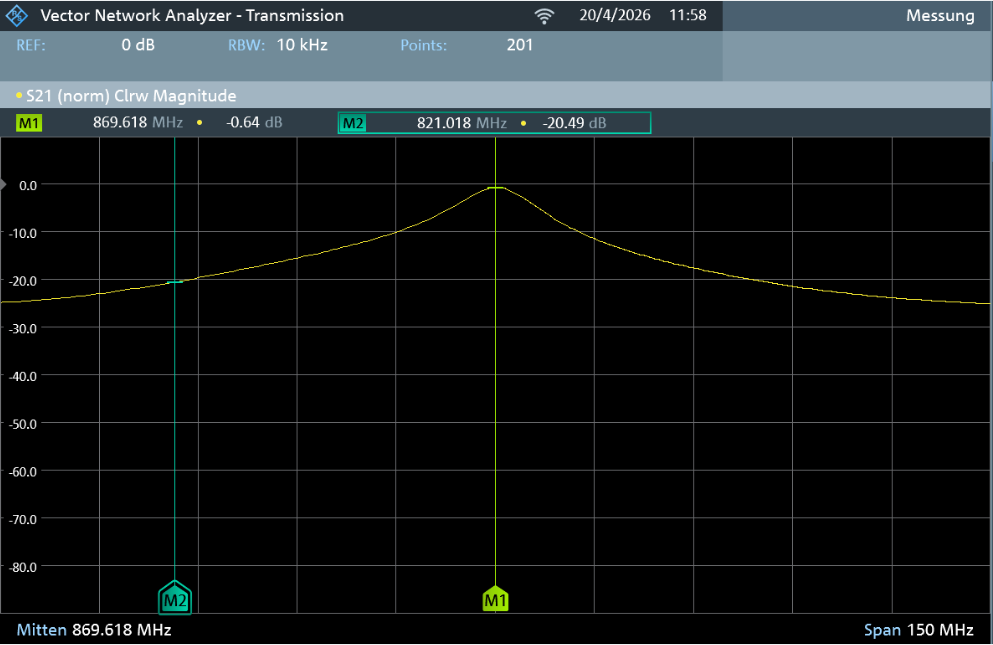Click the teal M2 marker badge
Viewport: 993px width, 645px height.
[353, 123]
